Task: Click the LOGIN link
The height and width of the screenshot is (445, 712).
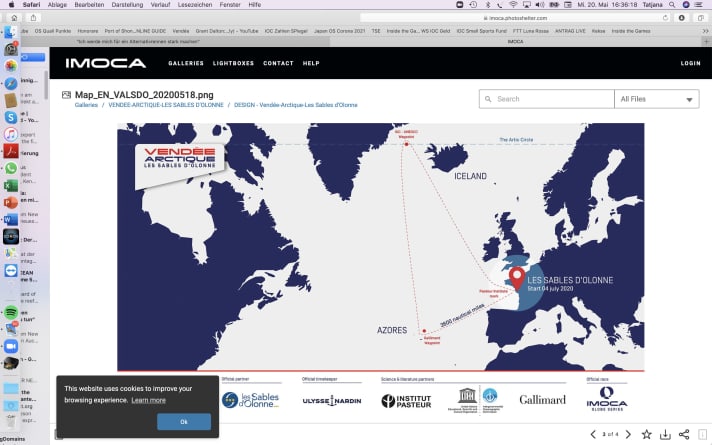Action: pyautogui.click(x=690, y=63)
